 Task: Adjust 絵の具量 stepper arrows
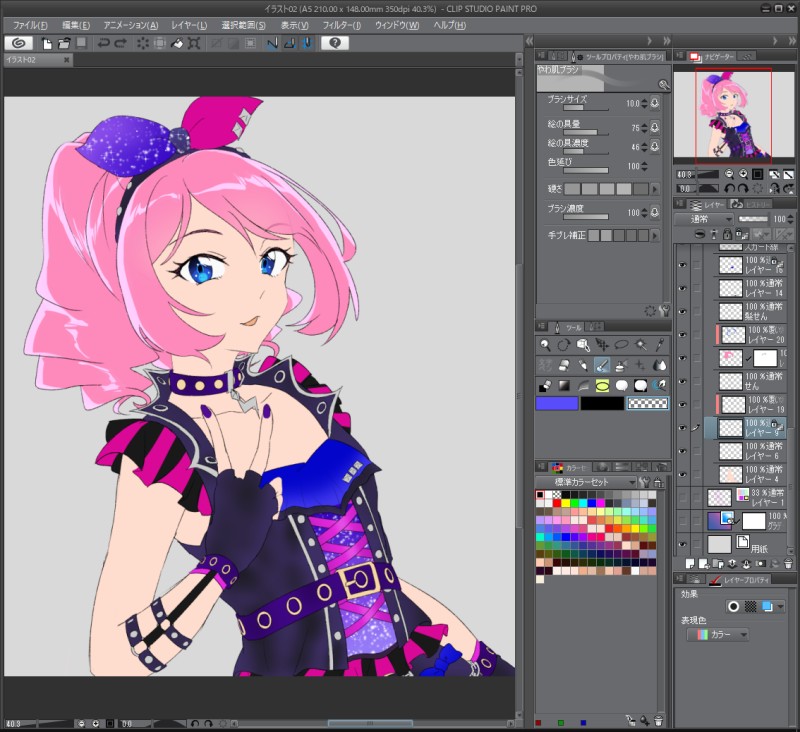tap(644, 128)
